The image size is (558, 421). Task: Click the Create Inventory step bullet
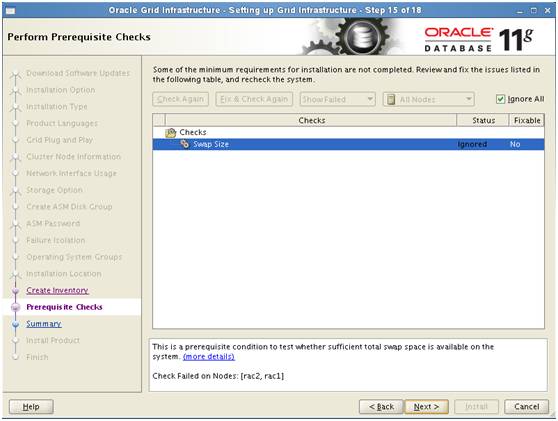pyautogui.click(x=15, y=291)
